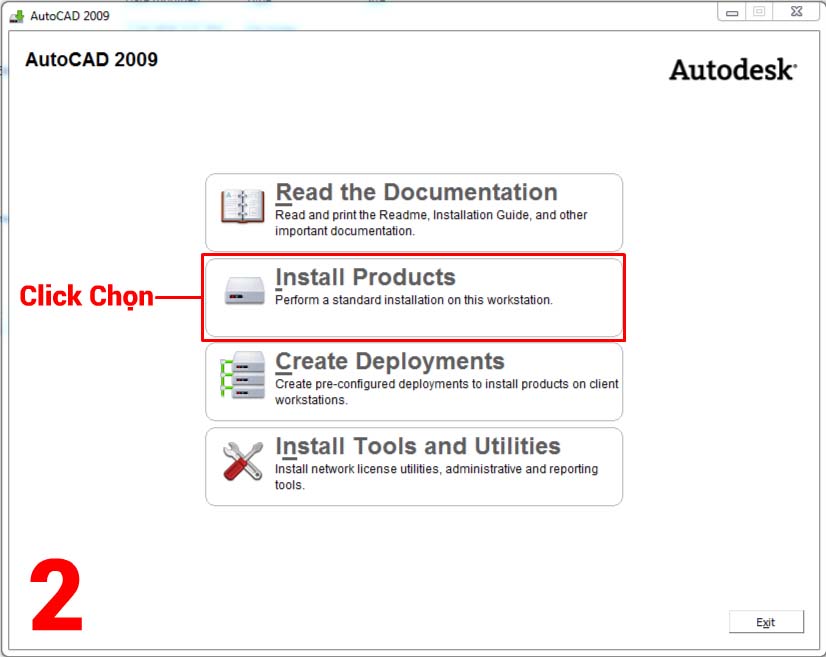Click the Install Products drive icon
826x657 pixels.
244,291
